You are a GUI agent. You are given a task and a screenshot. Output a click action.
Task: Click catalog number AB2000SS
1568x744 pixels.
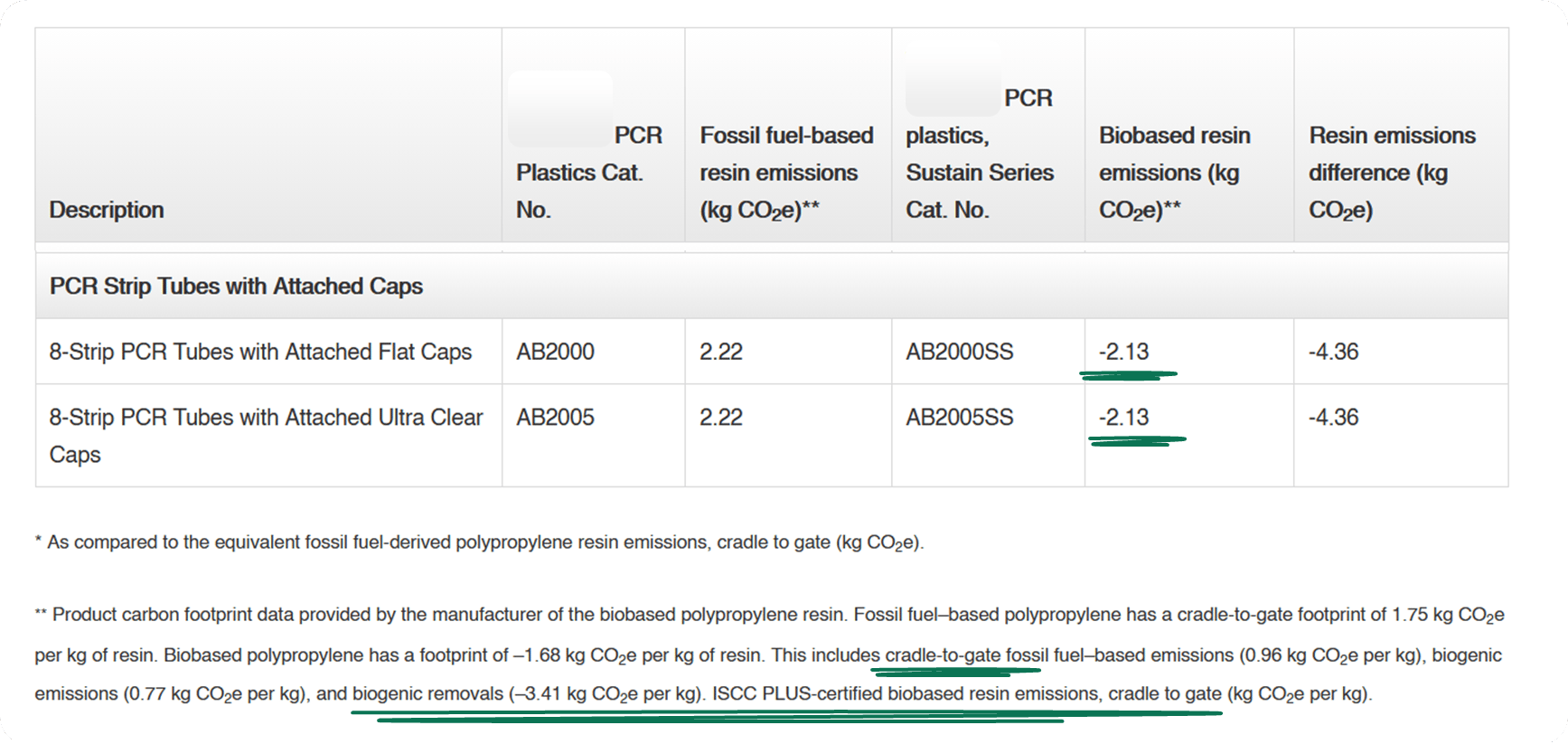959,352
